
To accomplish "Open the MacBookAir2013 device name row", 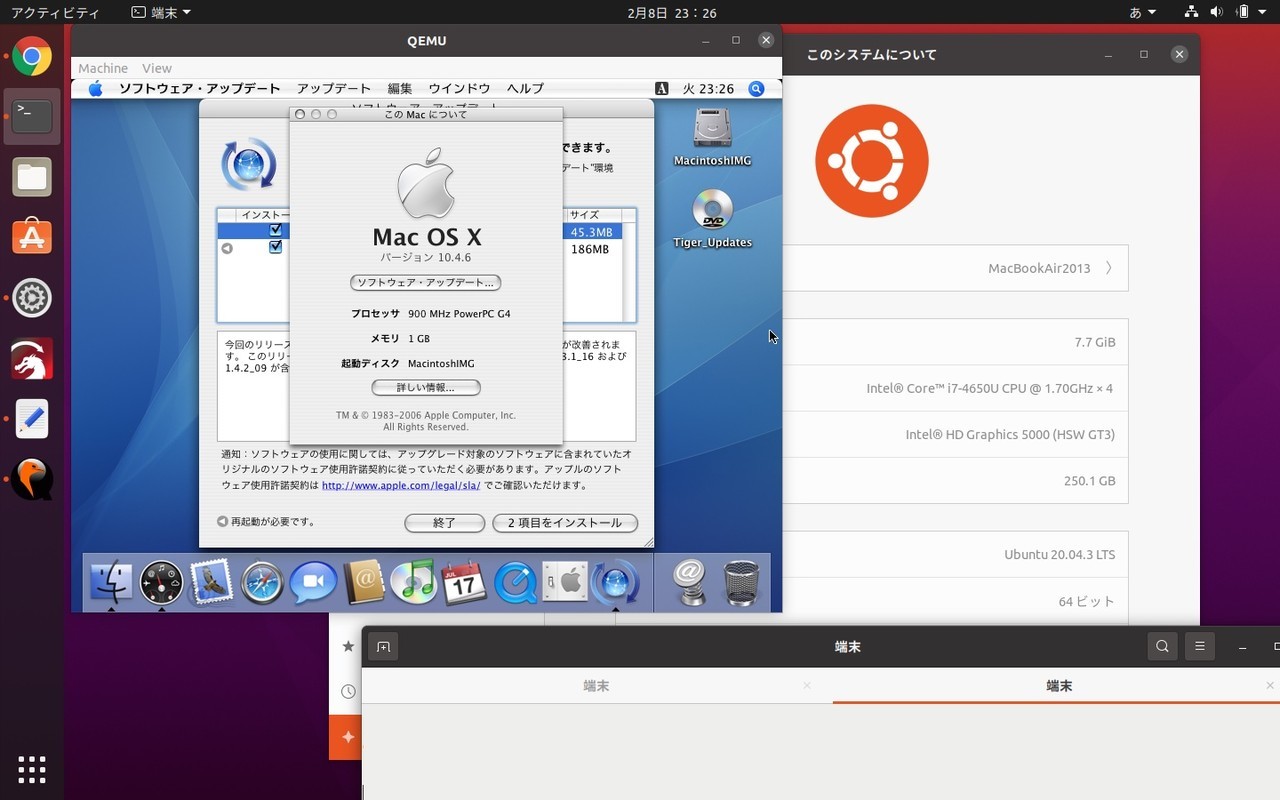I will point(955,268).
